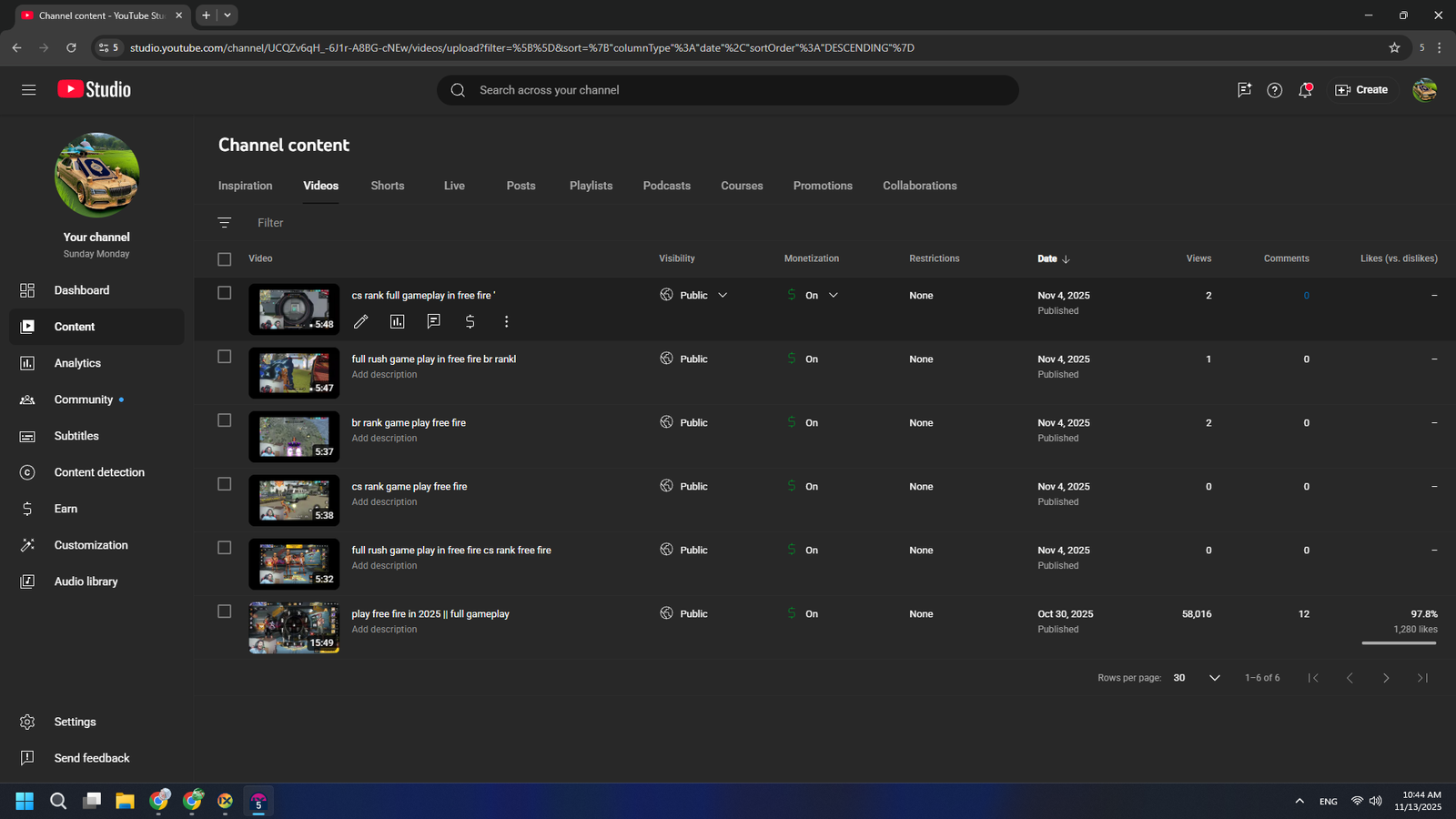Open the hamburger menu beside Studio logo
Screen dimensions: 1456x819
coord(29,90)
